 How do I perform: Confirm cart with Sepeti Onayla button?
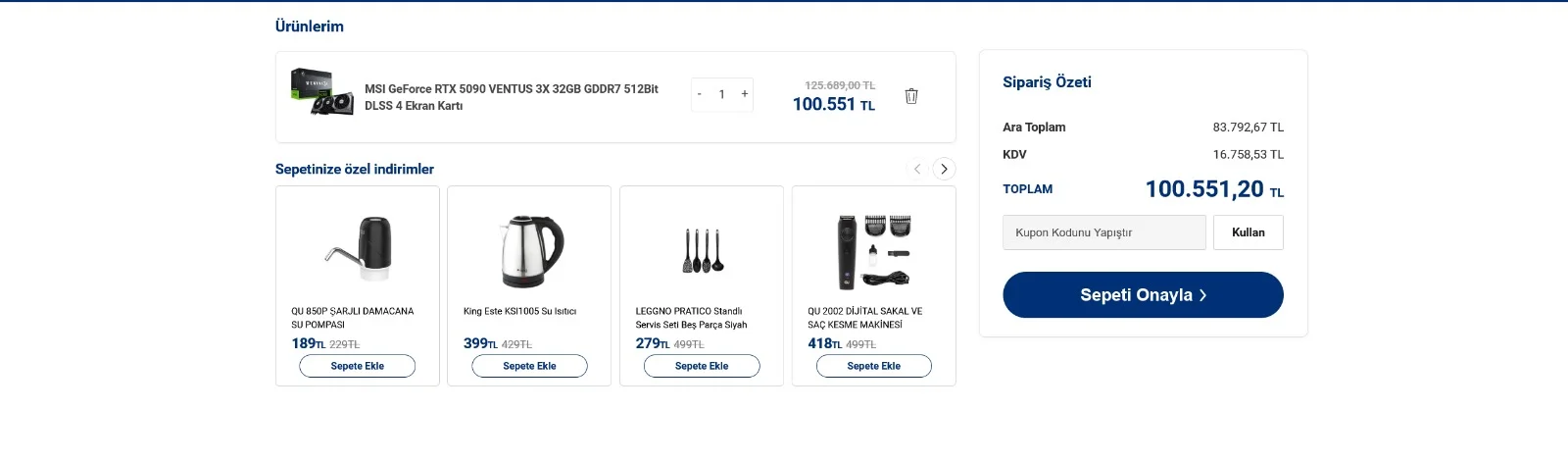coord(1143,295)
